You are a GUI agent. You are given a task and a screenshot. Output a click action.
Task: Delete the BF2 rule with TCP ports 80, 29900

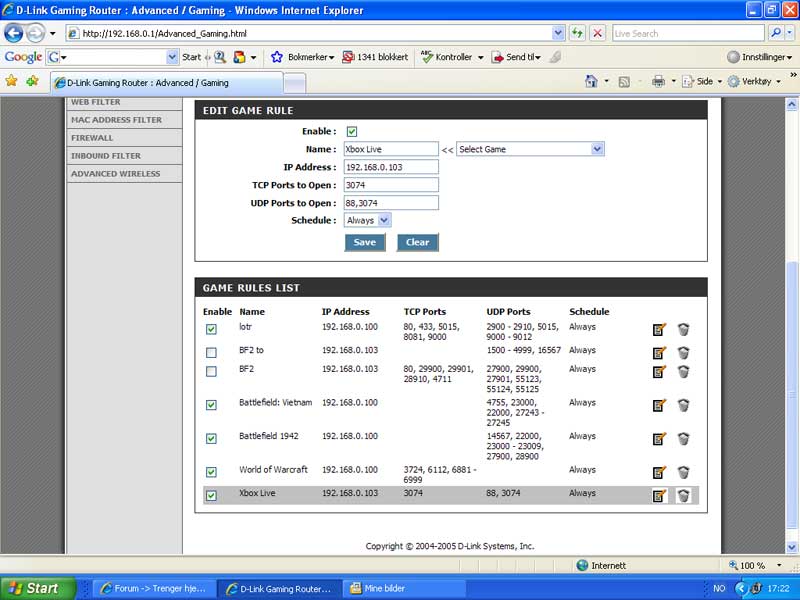pyautogui.click(x=684, y=371)
